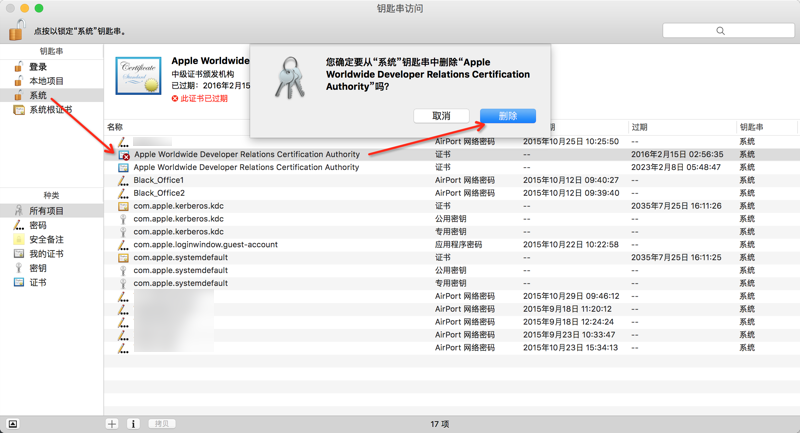Screen dimensions: 800x433
Task: Click the key icon of com.apple.systemdefault 公用密钥
Action: (123, 271)
